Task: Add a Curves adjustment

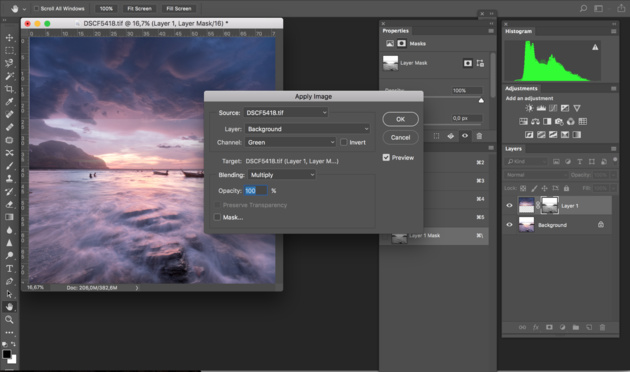Action: tap(553, 108)
